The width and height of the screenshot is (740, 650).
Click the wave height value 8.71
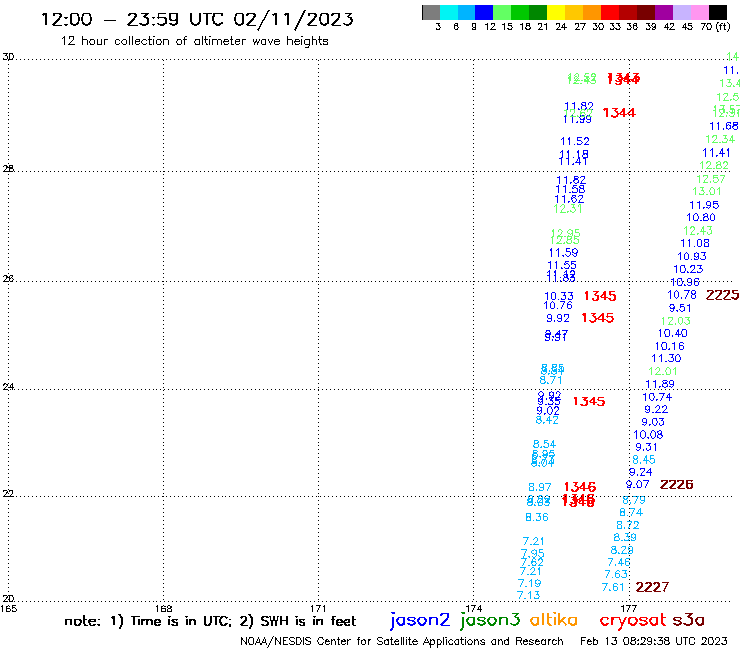551,380
